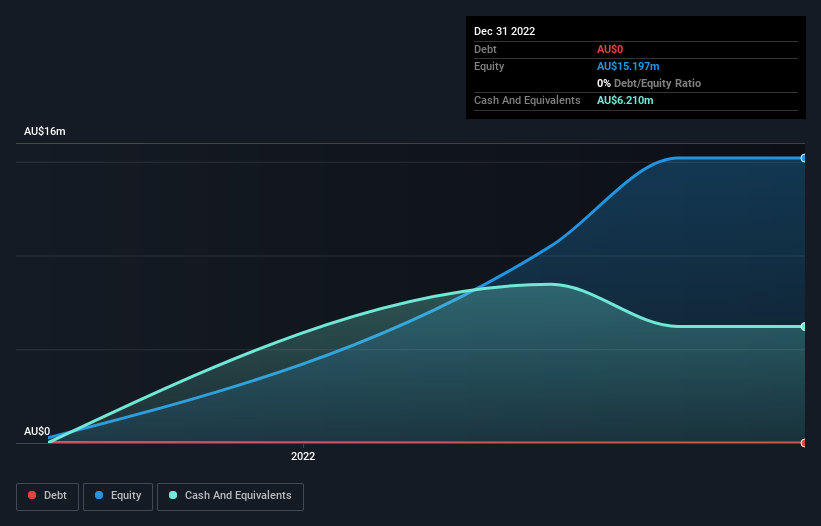
Task: Click the red AU$0 debt value in tooltip
Action: (x=609, y=49)
